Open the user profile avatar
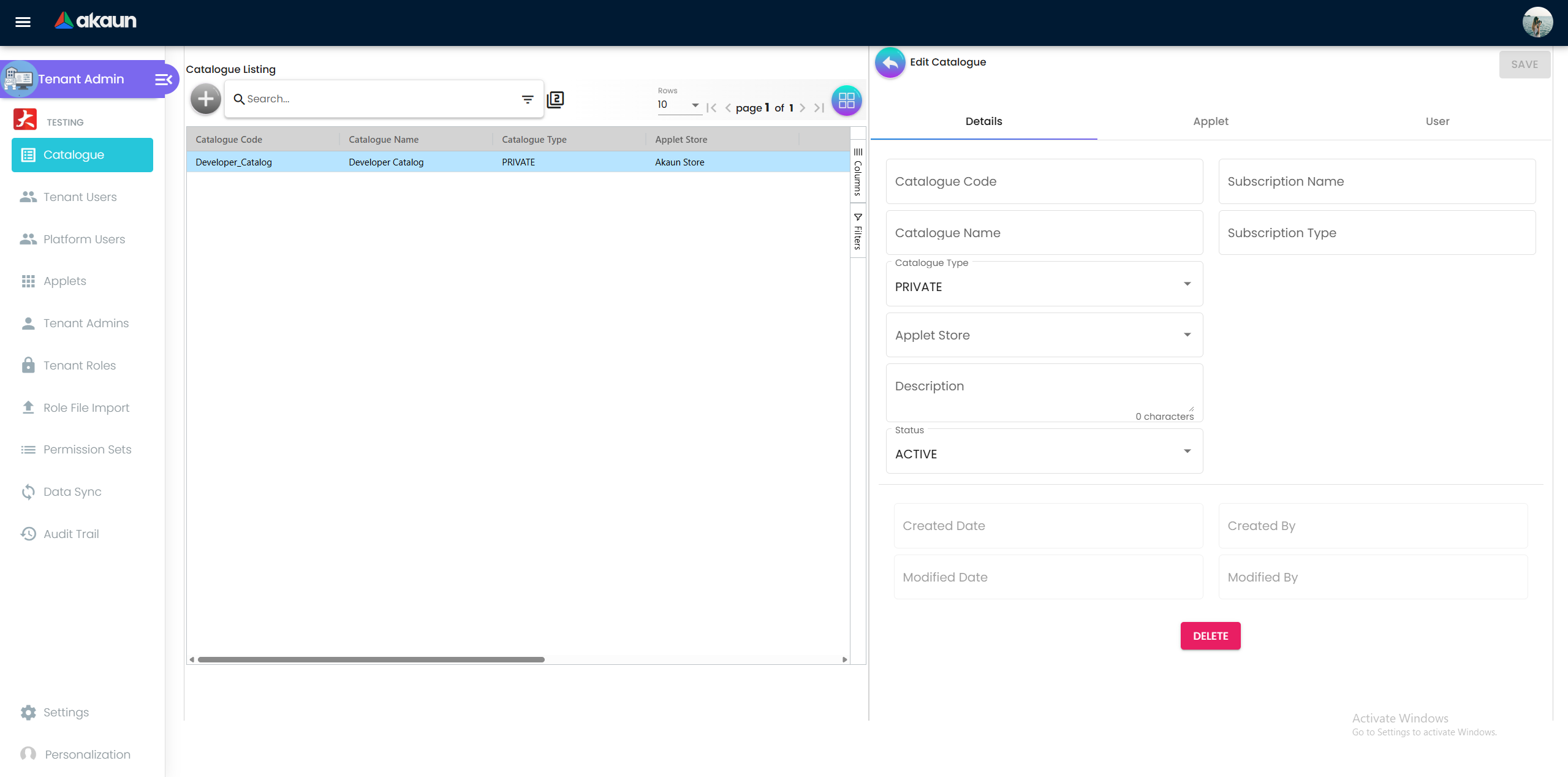 coord(1537,23)
